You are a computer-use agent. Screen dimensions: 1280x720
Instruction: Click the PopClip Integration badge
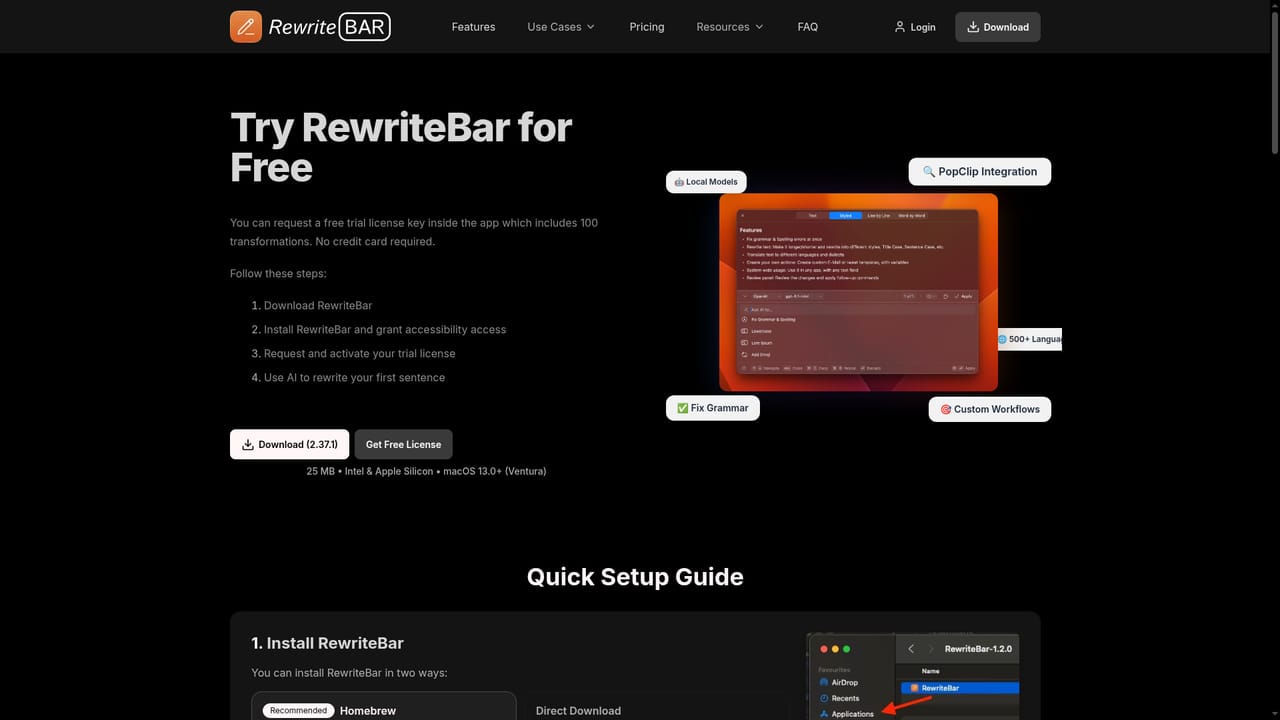tap(980, 171)
